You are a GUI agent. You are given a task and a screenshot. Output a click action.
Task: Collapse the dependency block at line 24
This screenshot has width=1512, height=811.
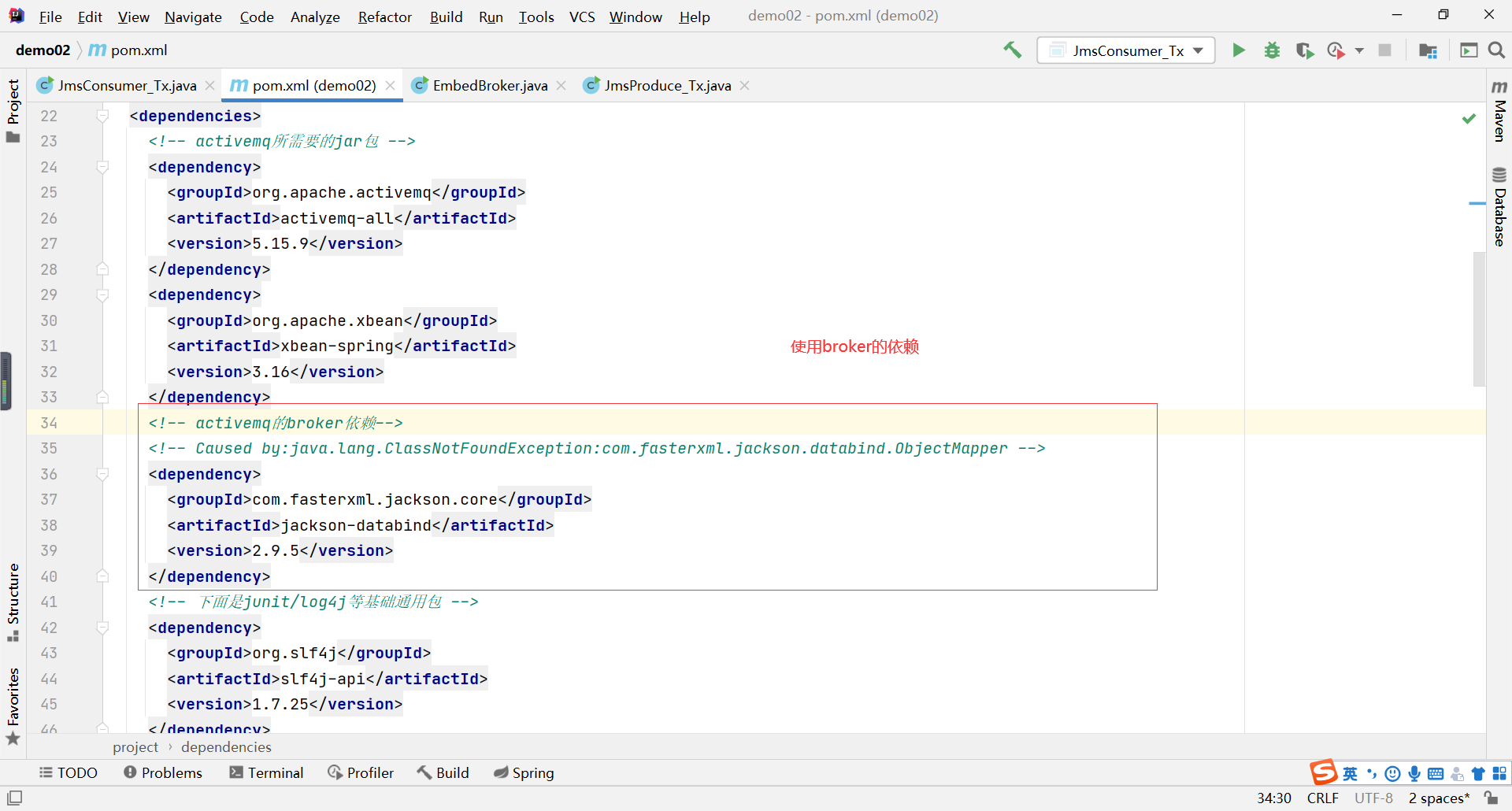102,167
